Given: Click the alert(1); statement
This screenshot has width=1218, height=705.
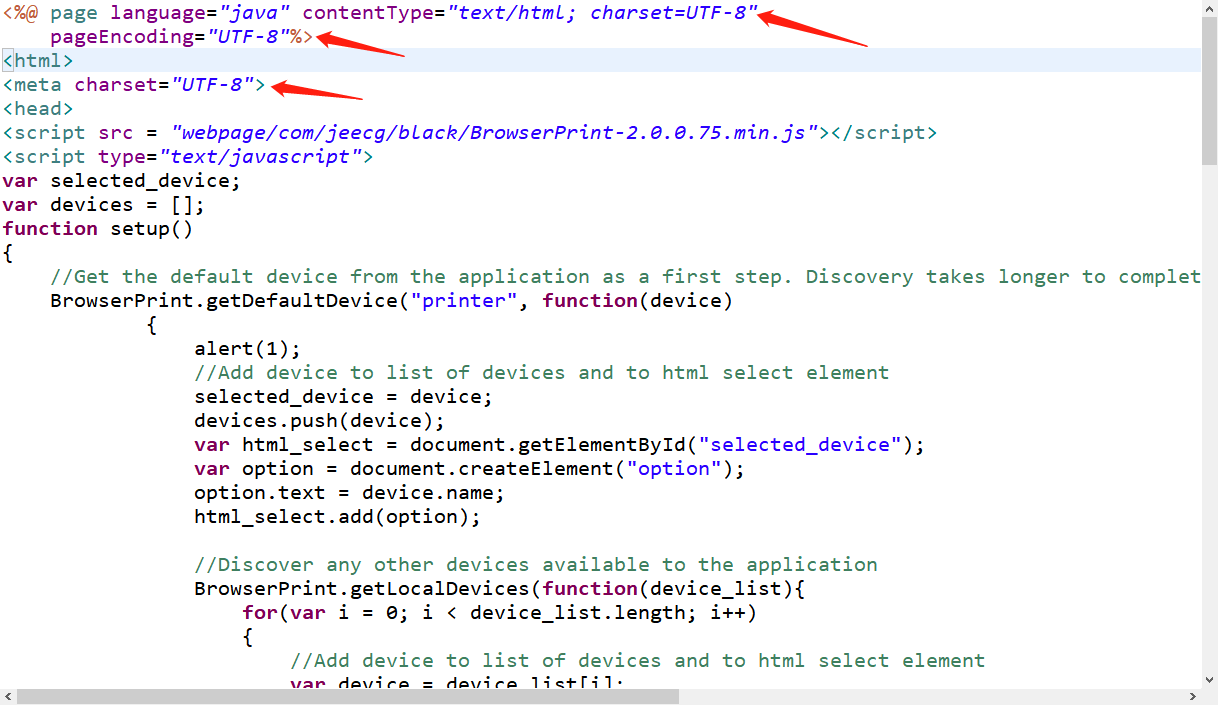Looking at the screenshot, I should [248, 349].
